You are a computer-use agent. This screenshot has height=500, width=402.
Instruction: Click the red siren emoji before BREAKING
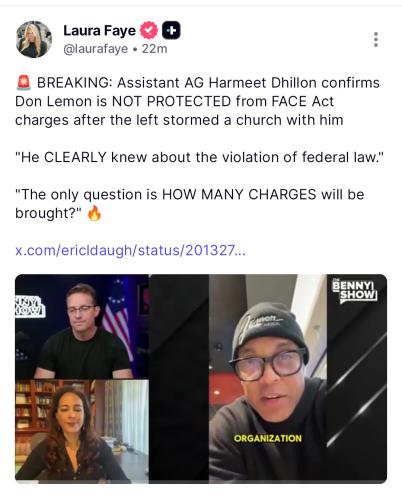[x=24, y=83]
